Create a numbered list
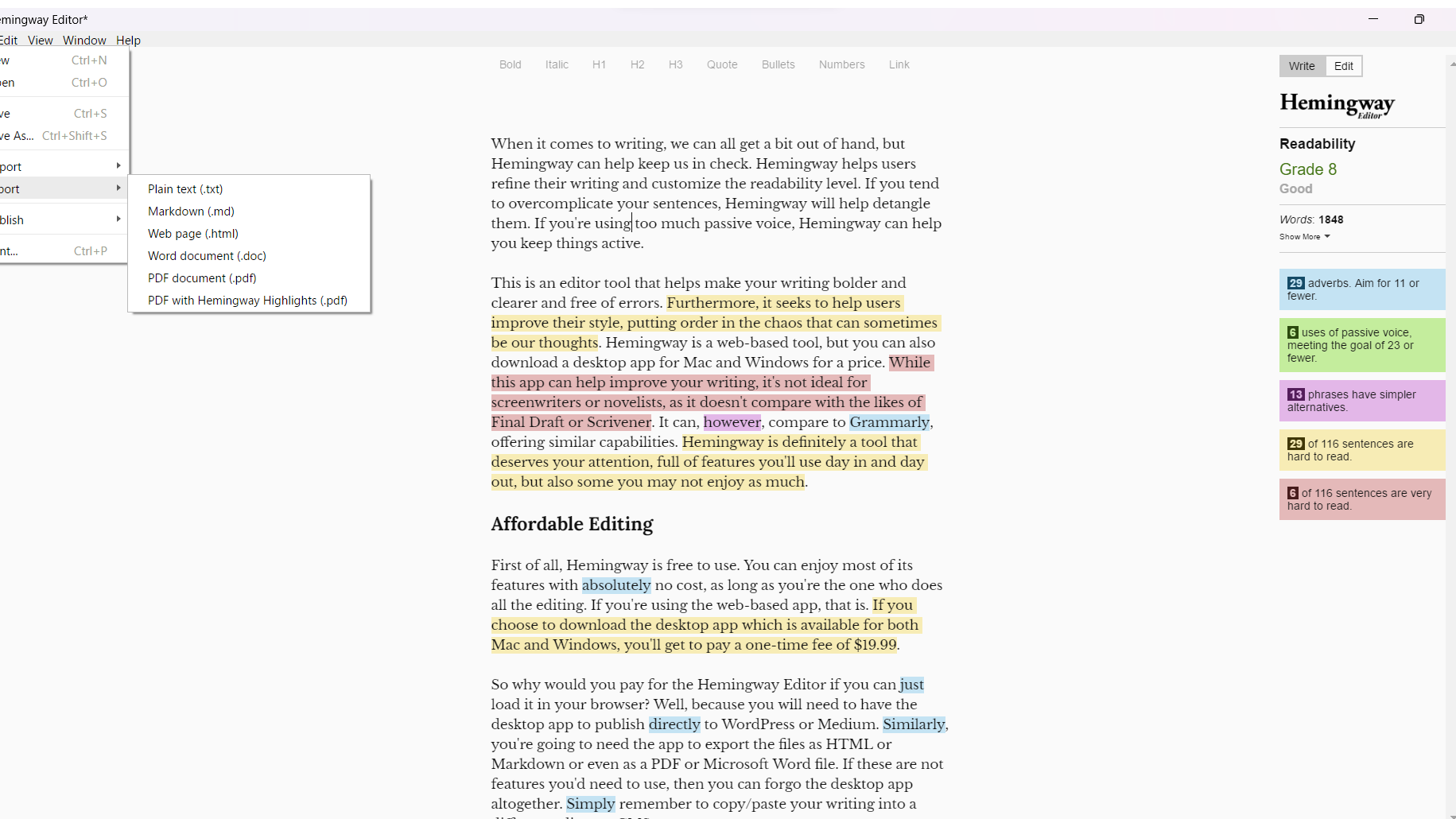This screenshot has width=1456, height=819. tap(841, 64)
